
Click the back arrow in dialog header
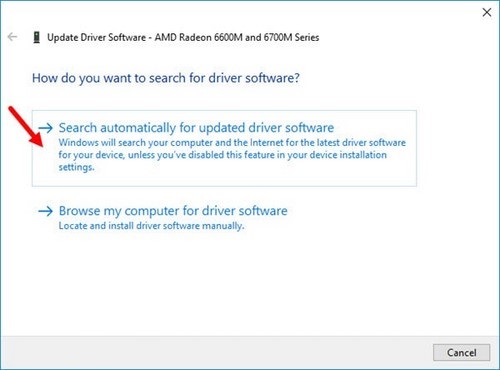(x=12, y=37)
